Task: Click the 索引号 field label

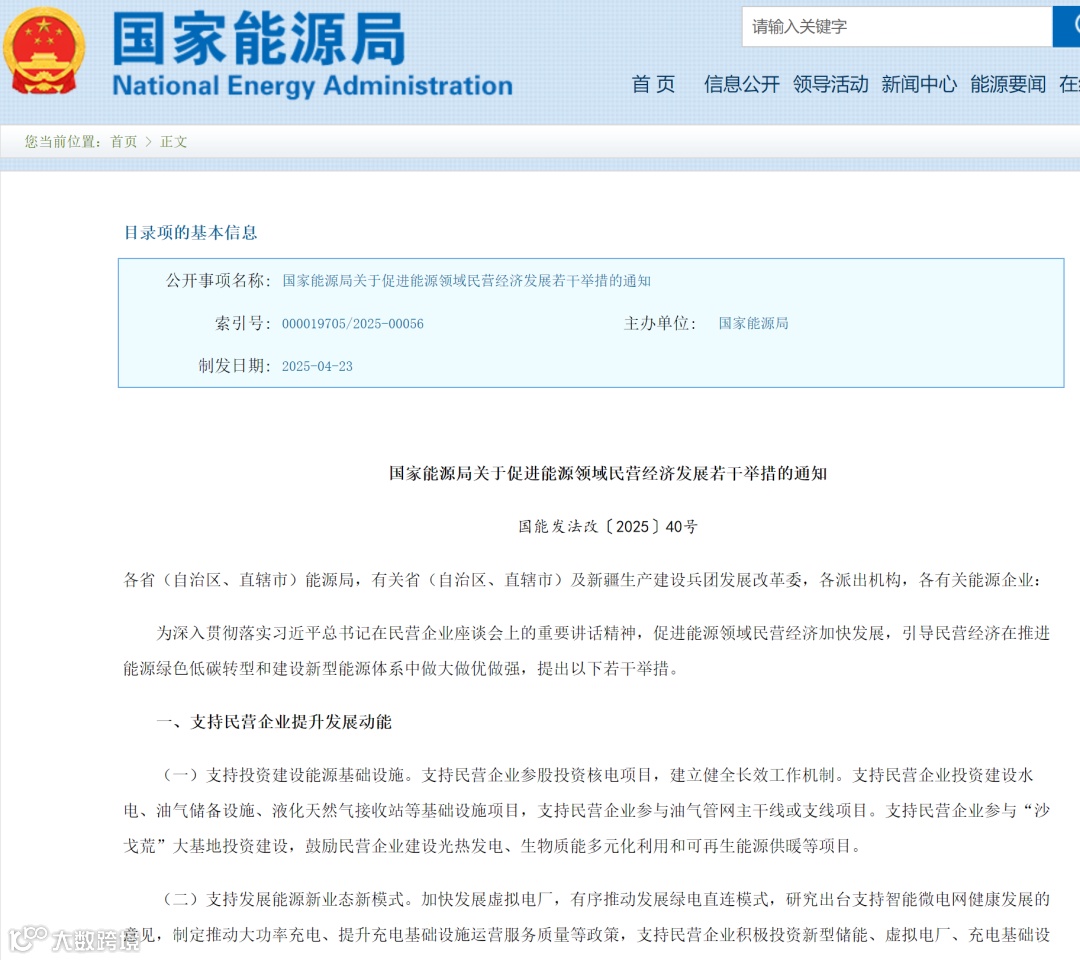Action: point(243,323)
